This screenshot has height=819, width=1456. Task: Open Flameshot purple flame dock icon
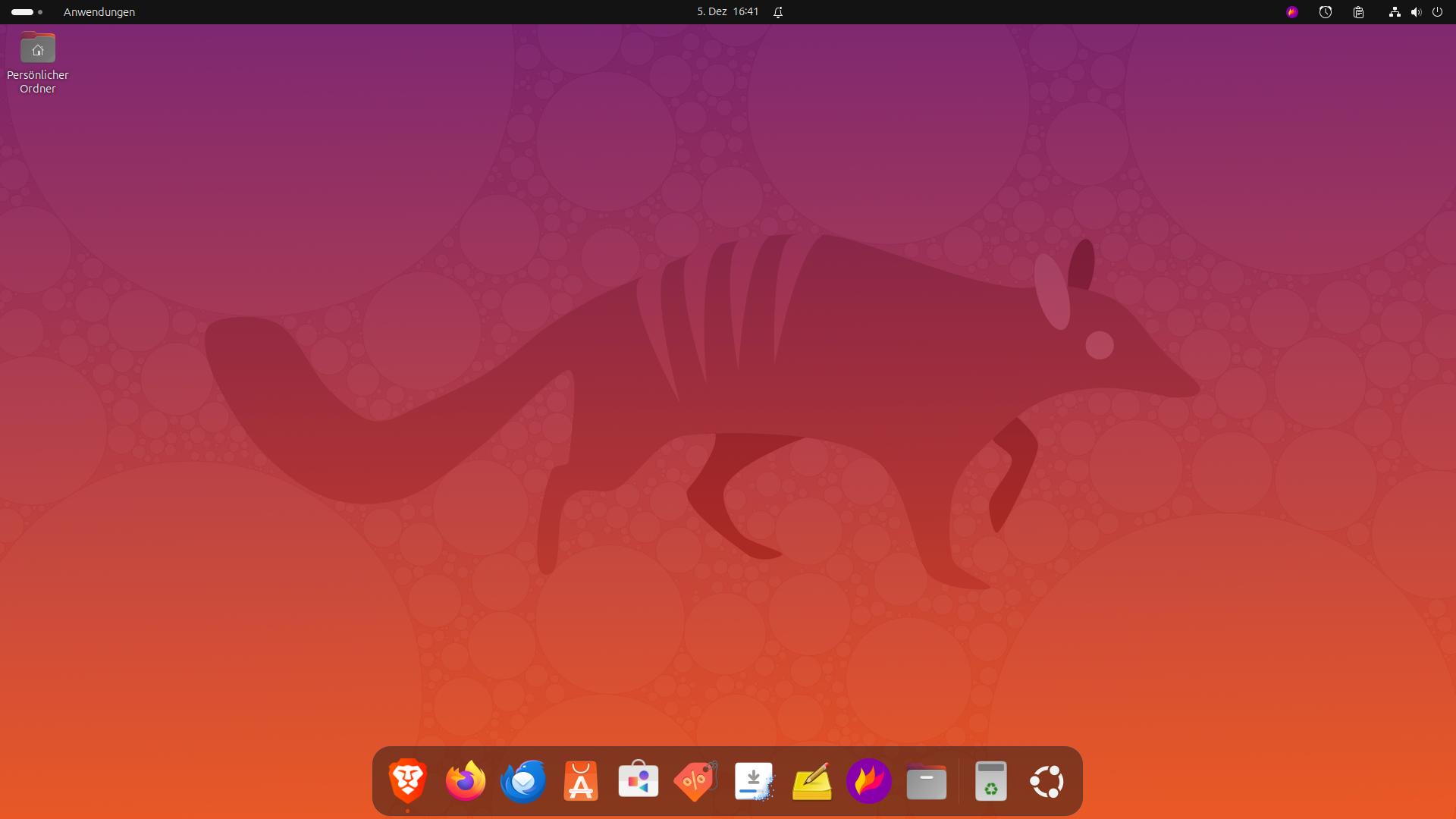pos(869,781)
